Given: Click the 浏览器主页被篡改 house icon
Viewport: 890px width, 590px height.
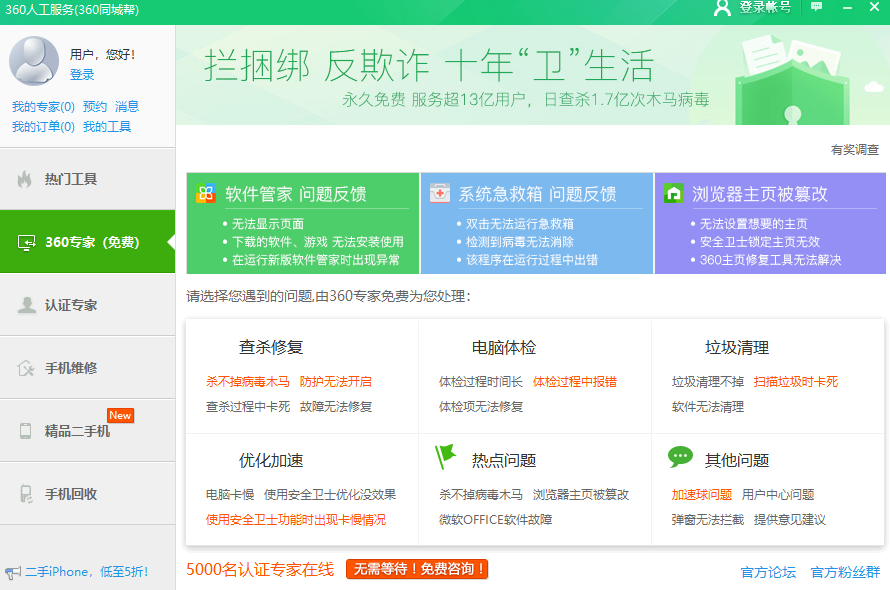Looking at the screenshot, I should point(673,193).
